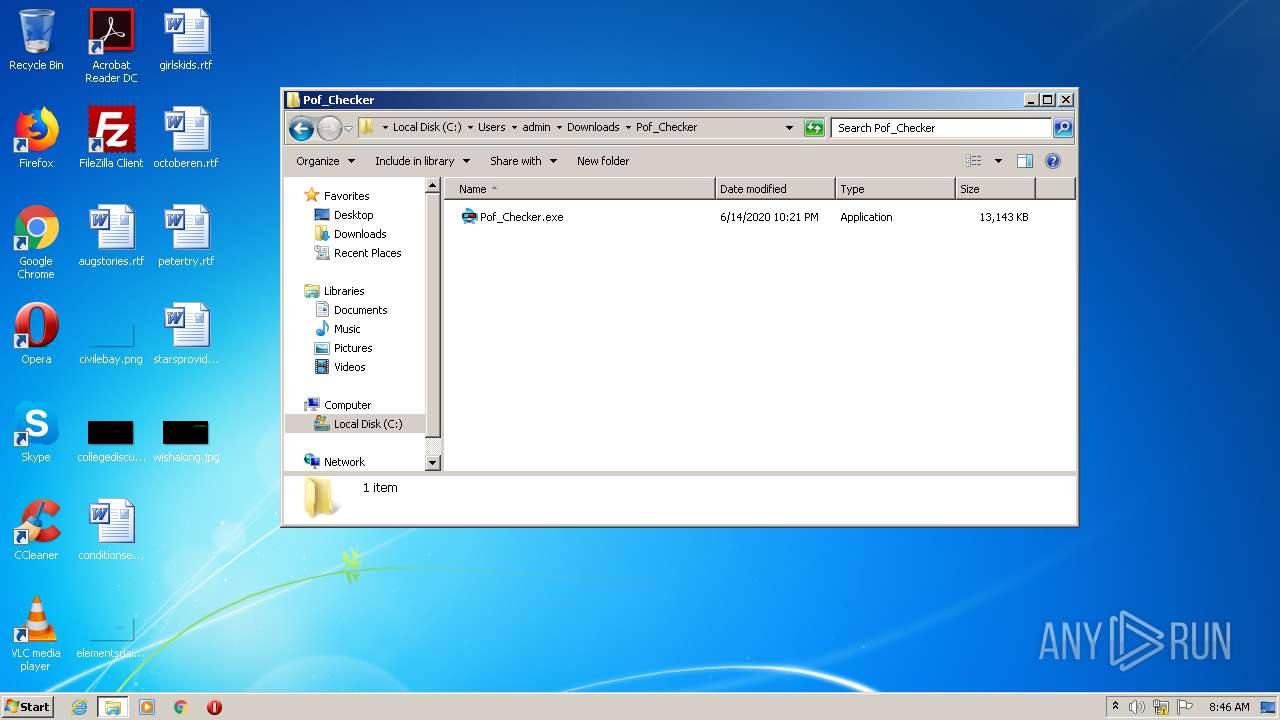The image size is (1280, 720).
Task: Click Local Disk (C:) breadcrumb segment
Action: pyautogui.click(x=427, y=128)
